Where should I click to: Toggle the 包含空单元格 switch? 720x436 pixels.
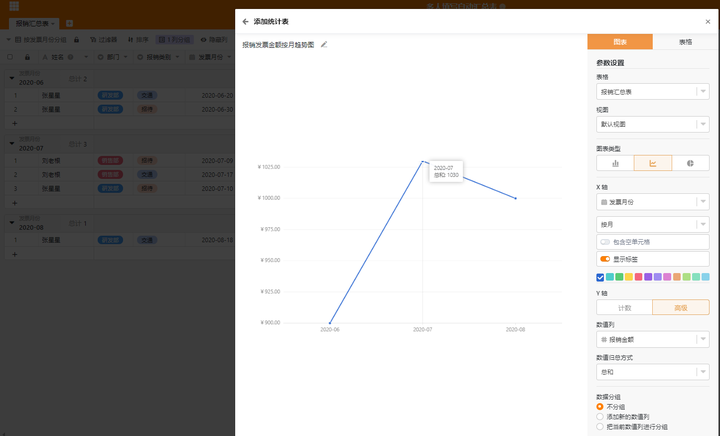click(x=605, y=242)
